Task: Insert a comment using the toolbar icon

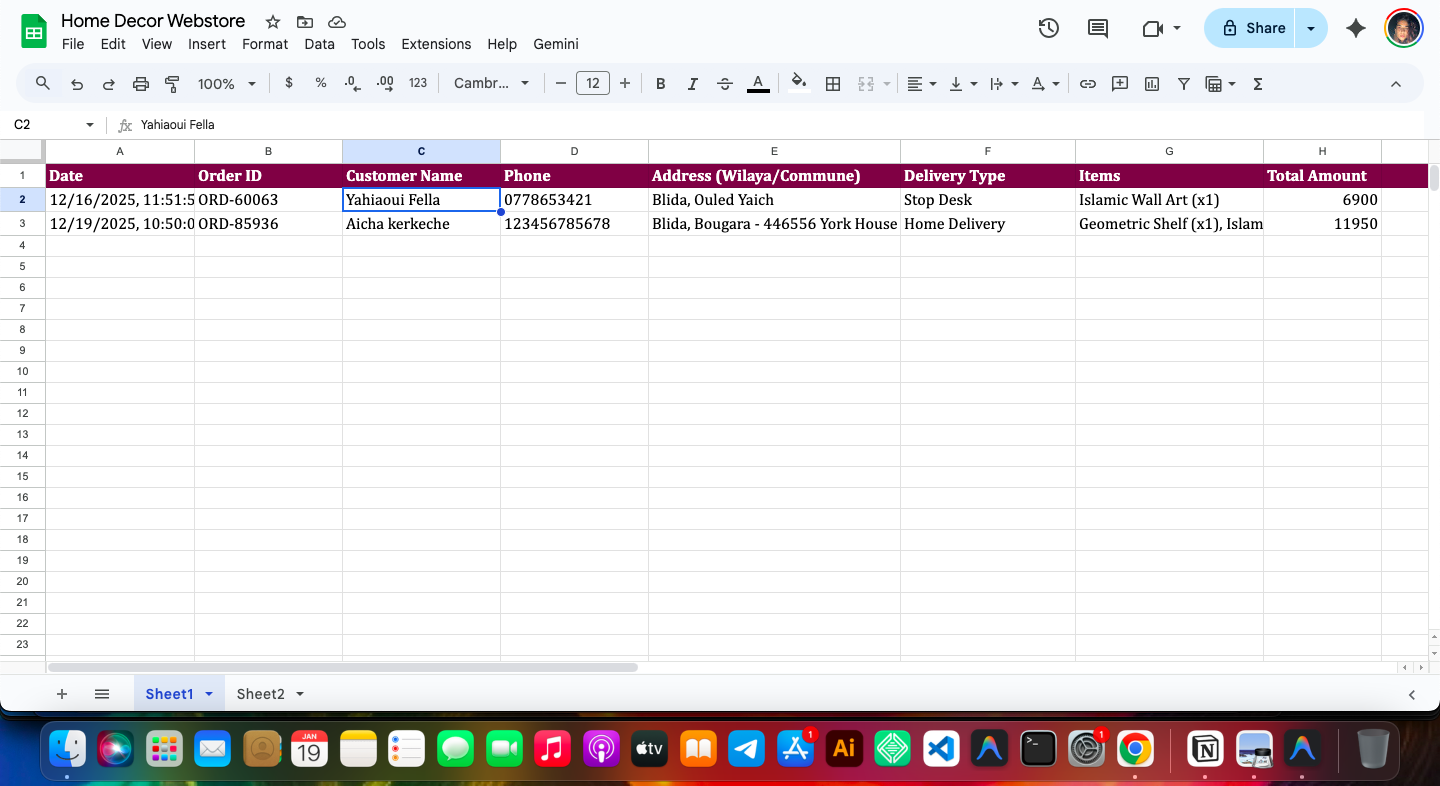Action: point(1119,83)
